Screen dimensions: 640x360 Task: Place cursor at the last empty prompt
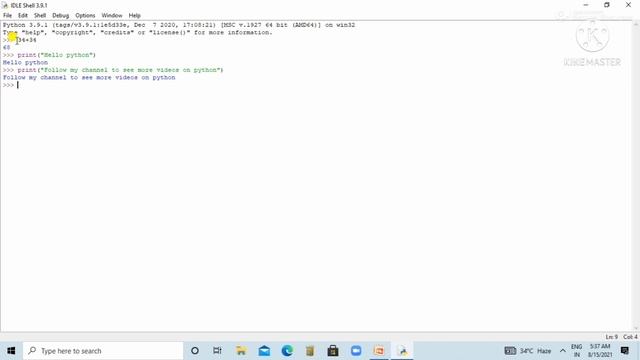coord(18,85)
